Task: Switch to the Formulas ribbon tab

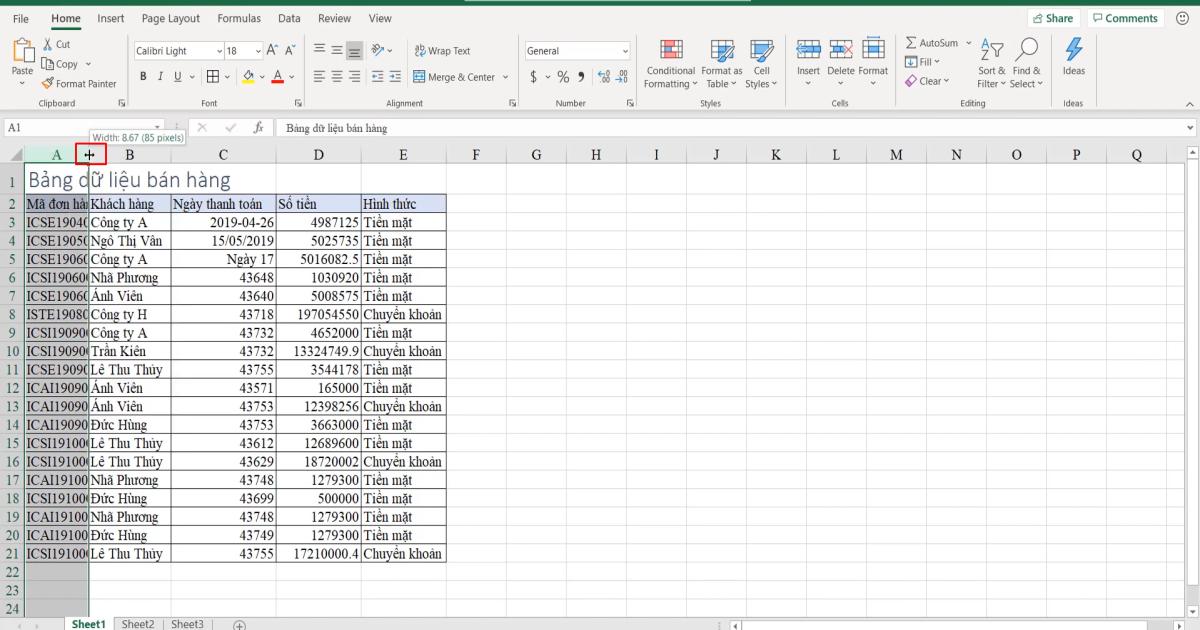Action: click(239, 18)
